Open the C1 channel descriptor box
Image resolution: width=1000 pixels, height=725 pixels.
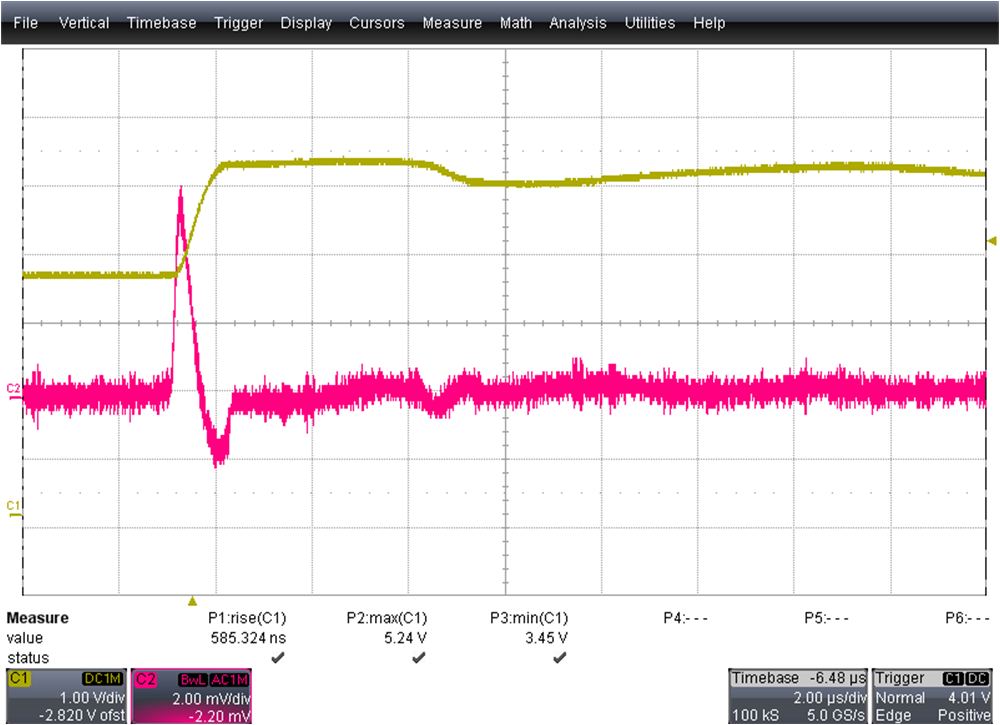pos(64,696)
